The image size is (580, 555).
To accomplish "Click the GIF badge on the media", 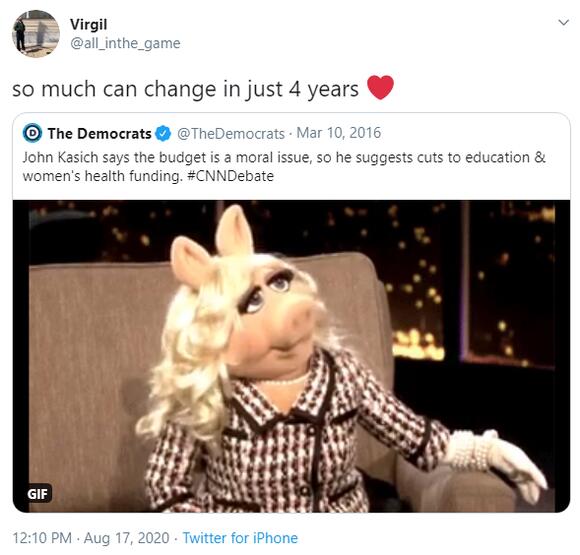I will 37,494.
